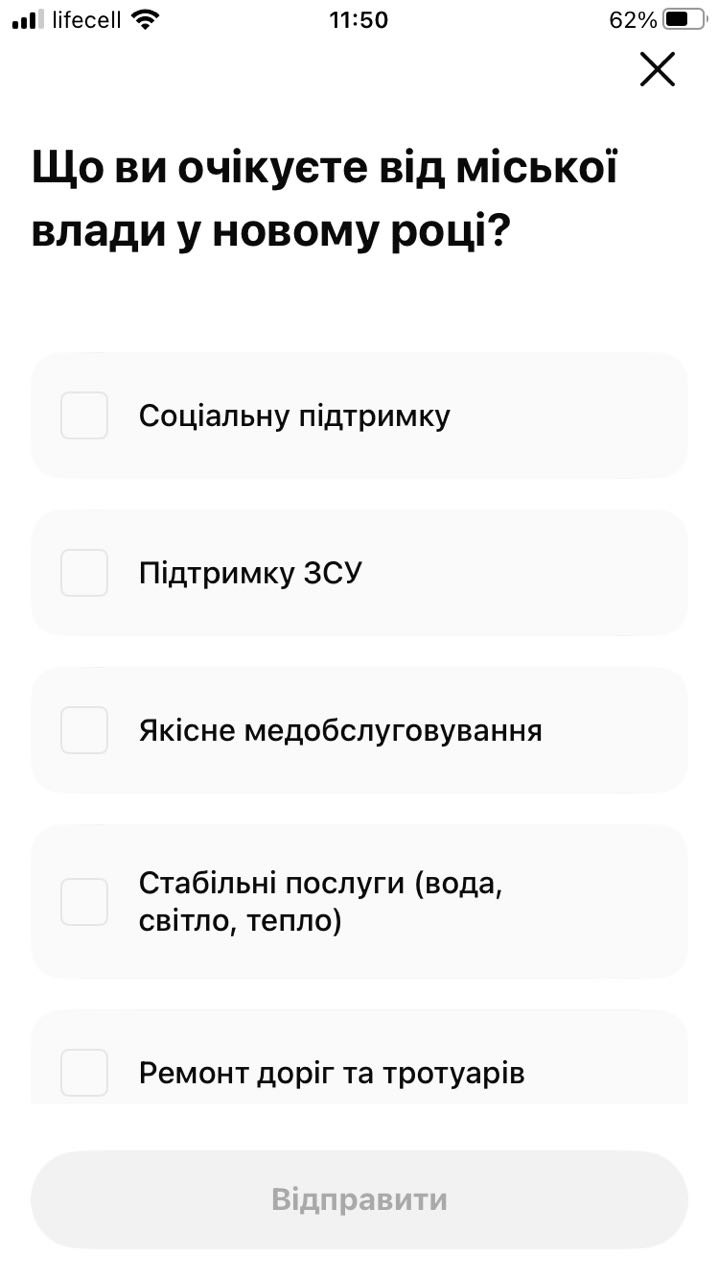Pick the Ремонт доріг та тротуарів label
Screen dimensions: 719x1280
pos(331,1074)
